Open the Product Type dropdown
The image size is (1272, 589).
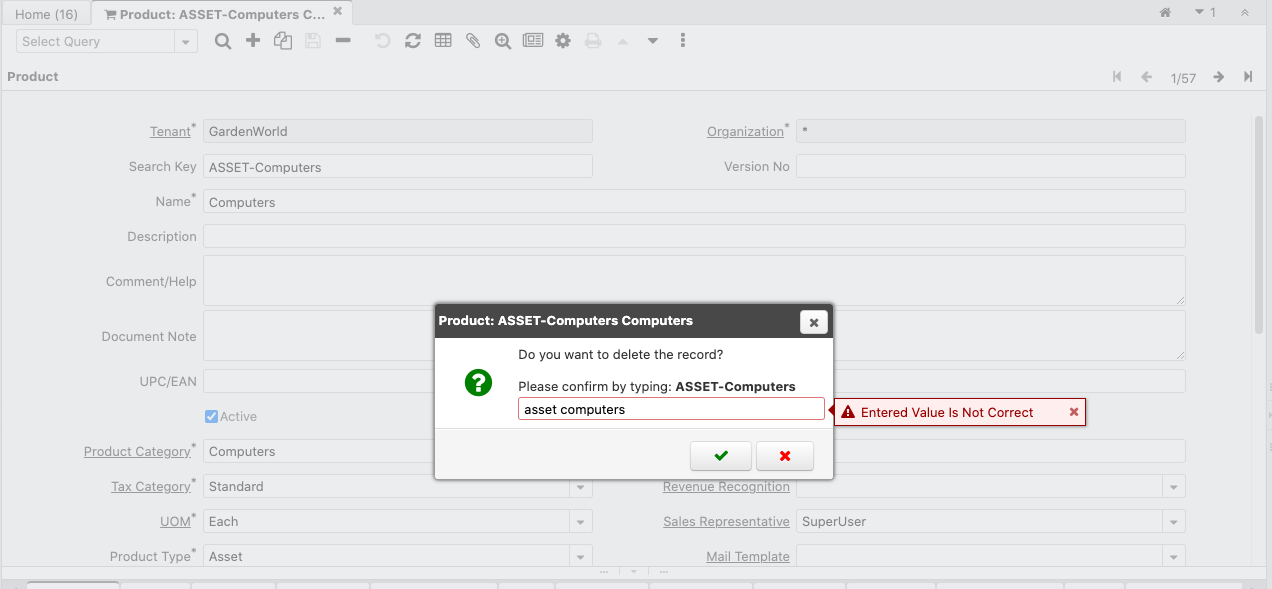click(581, 556)
